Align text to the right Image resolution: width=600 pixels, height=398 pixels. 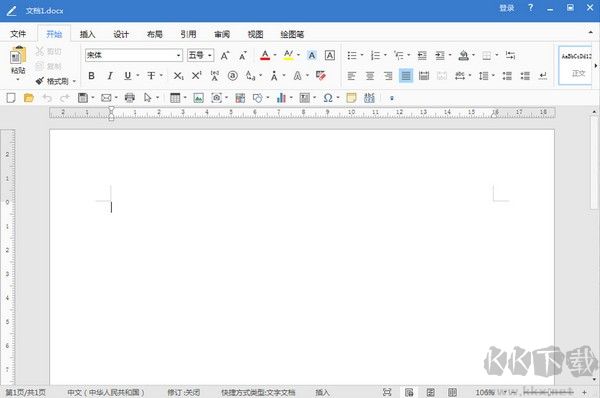tap(388, 76)
